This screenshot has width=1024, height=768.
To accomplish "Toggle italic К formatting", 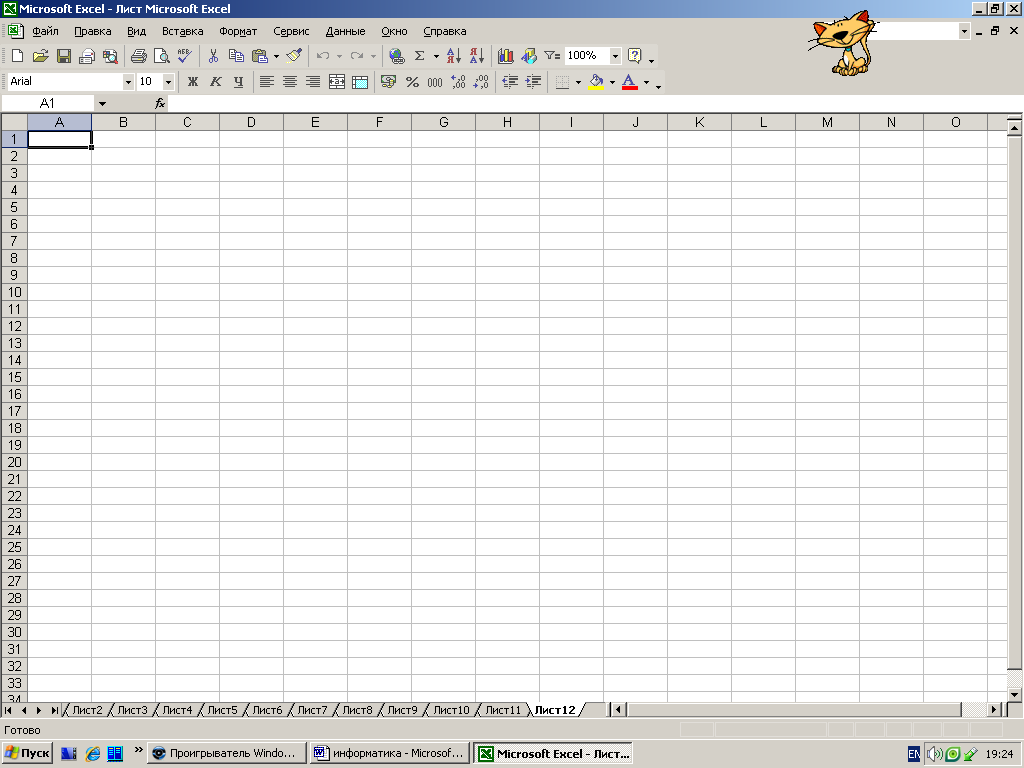I will (x=216, y=82).
